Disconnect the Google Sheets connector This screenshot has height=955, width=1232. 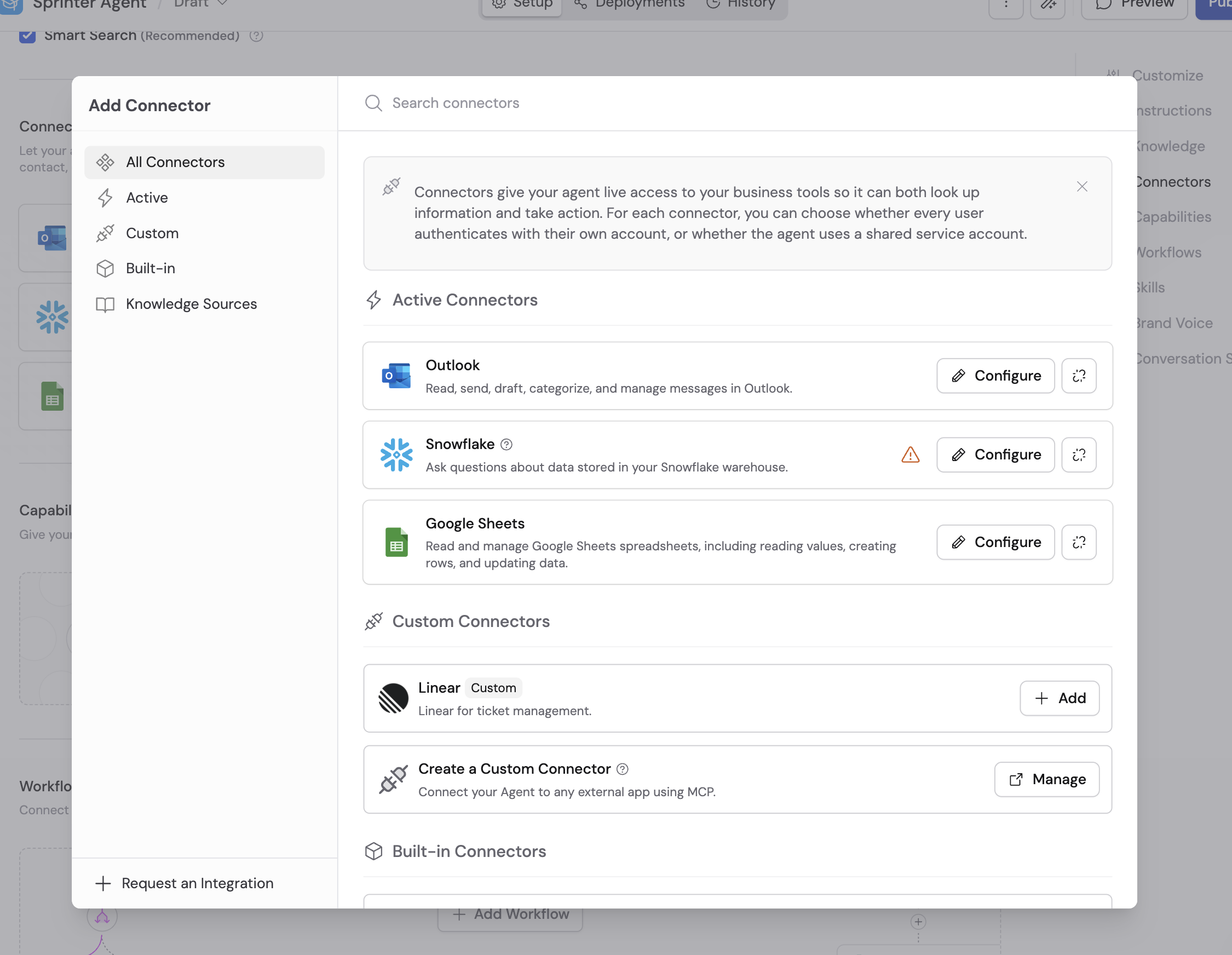point(1079,542)
